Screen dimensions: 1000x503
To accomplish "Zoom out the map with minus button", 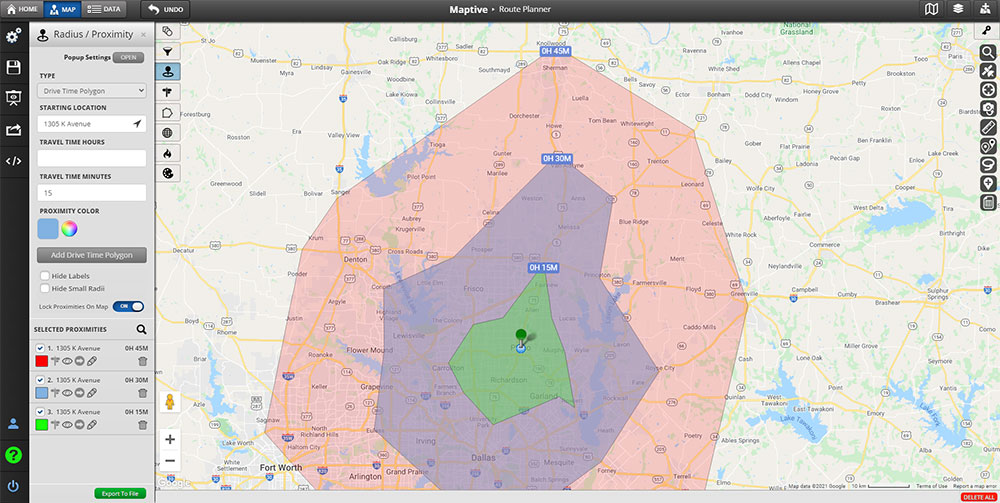I will (x=170, y=460).
